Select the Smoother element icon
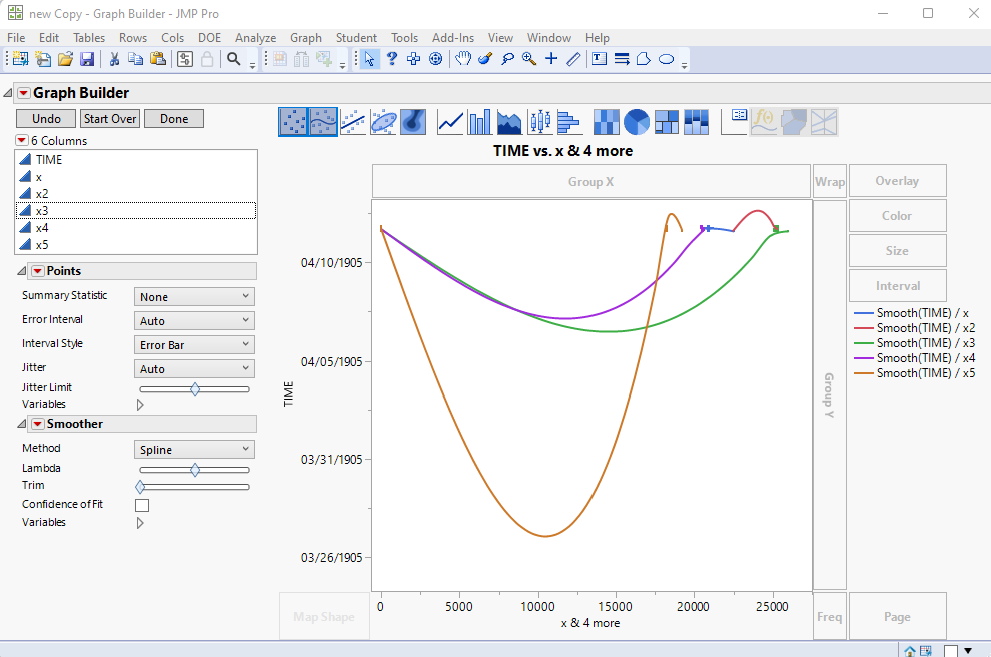Image resolution: width=991 pixels, height=657 pixels. click(x=323, y=122)
